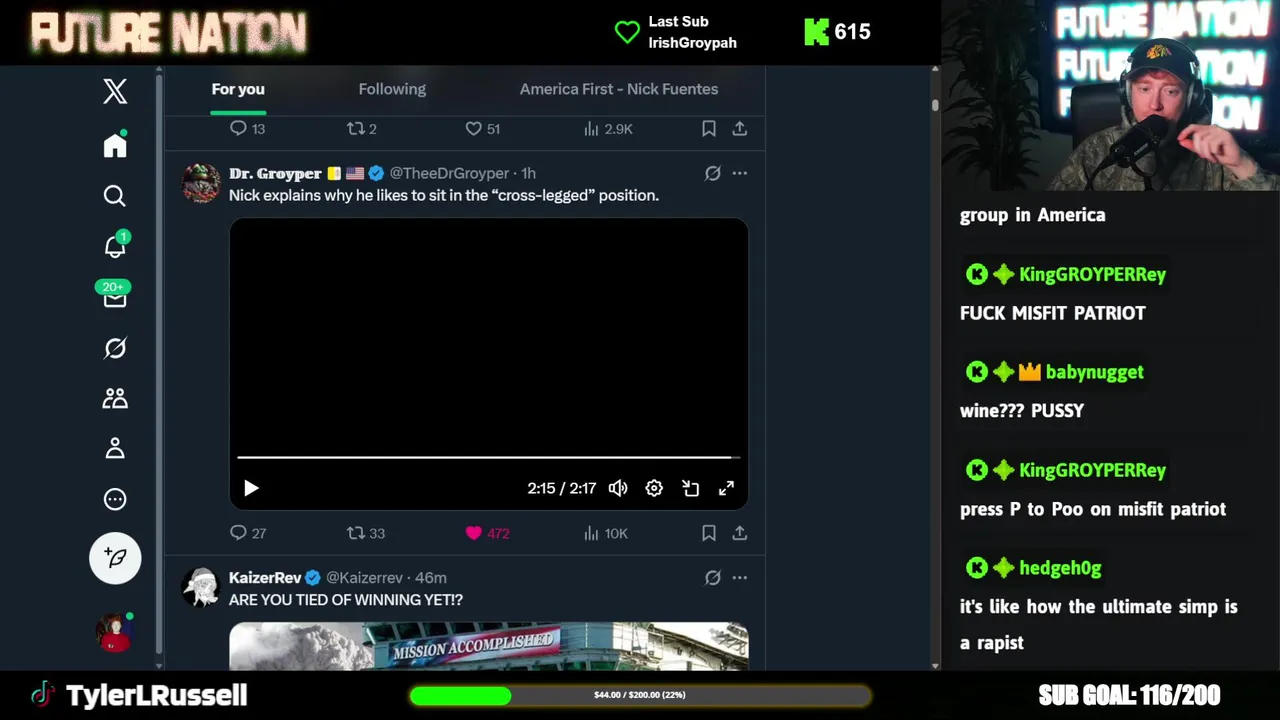Reply to post with 13 comments
This screenshot has width=1280, height=720.
pos(247,129)
